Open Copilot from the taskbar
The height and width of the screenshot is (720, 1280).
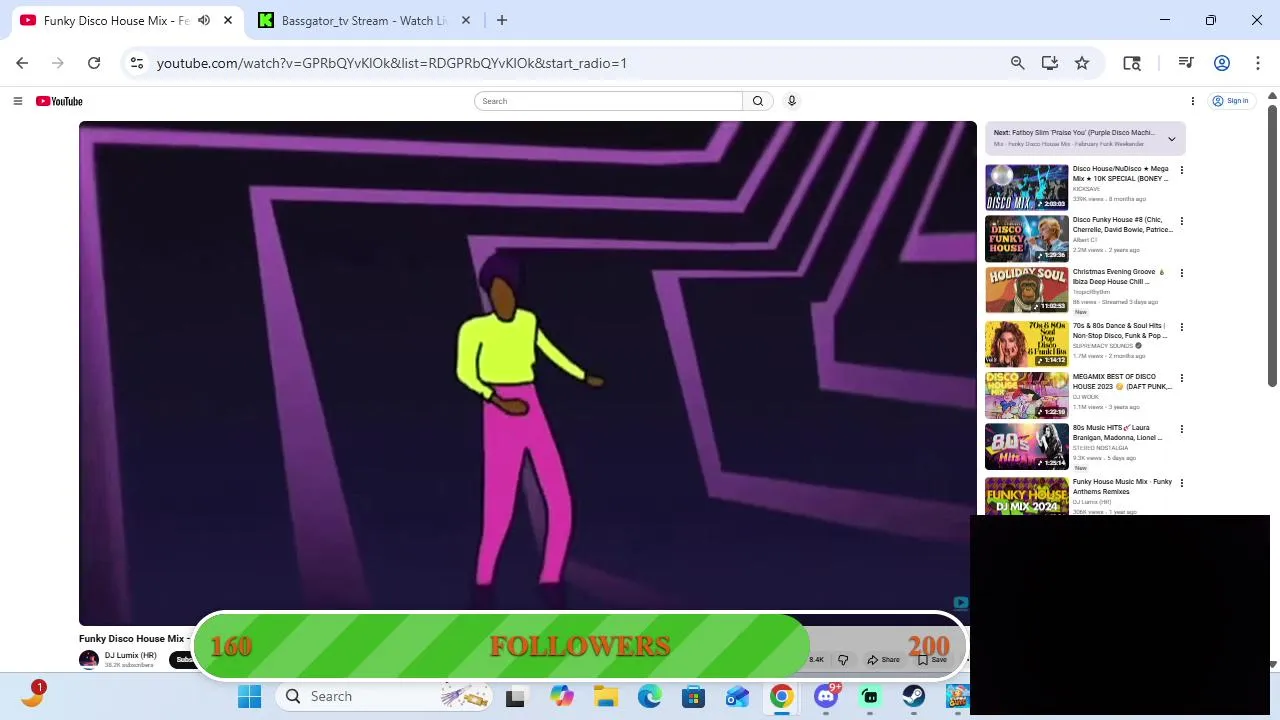(561, 696)
